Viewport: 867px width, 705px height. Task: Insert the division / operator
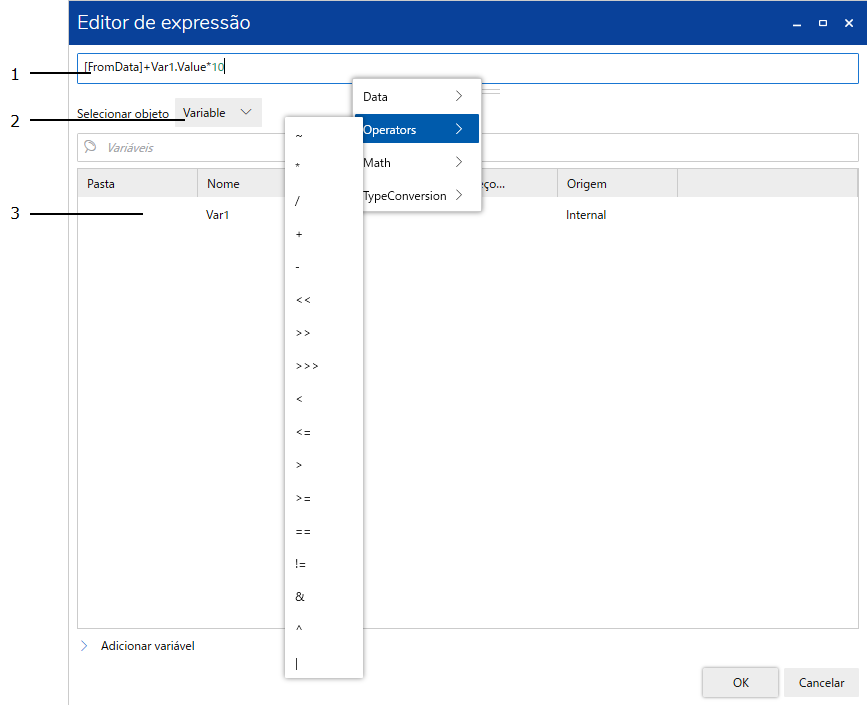point(323,201)
